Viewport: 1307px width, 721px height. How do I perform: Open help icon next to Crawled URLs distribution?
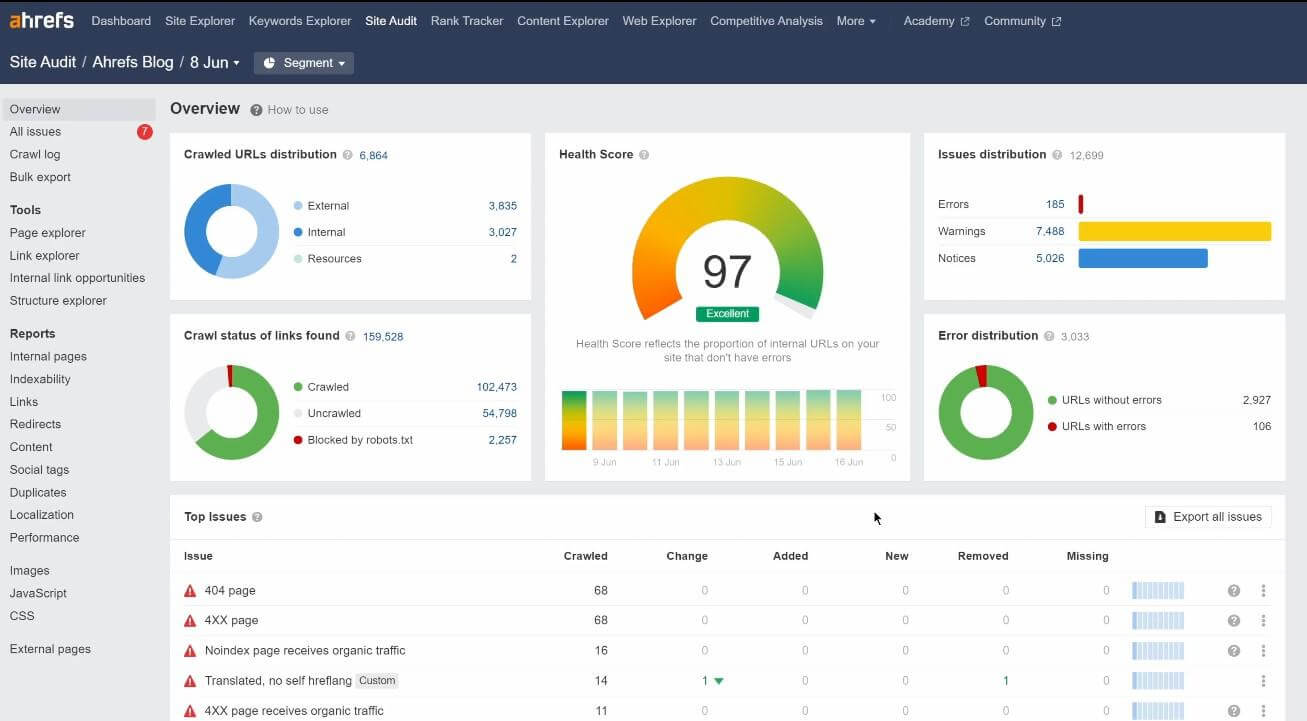347,155
